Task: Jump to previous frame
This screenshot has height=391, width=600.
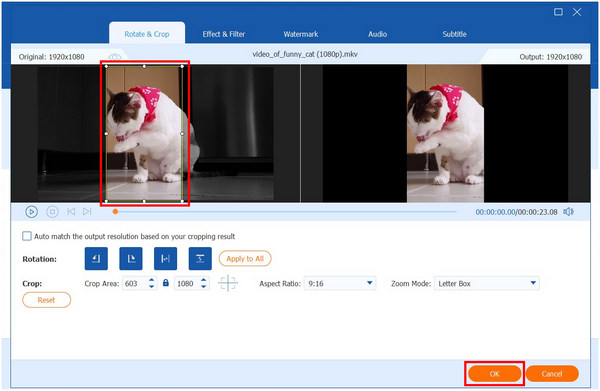Action: tap(71, 212)
